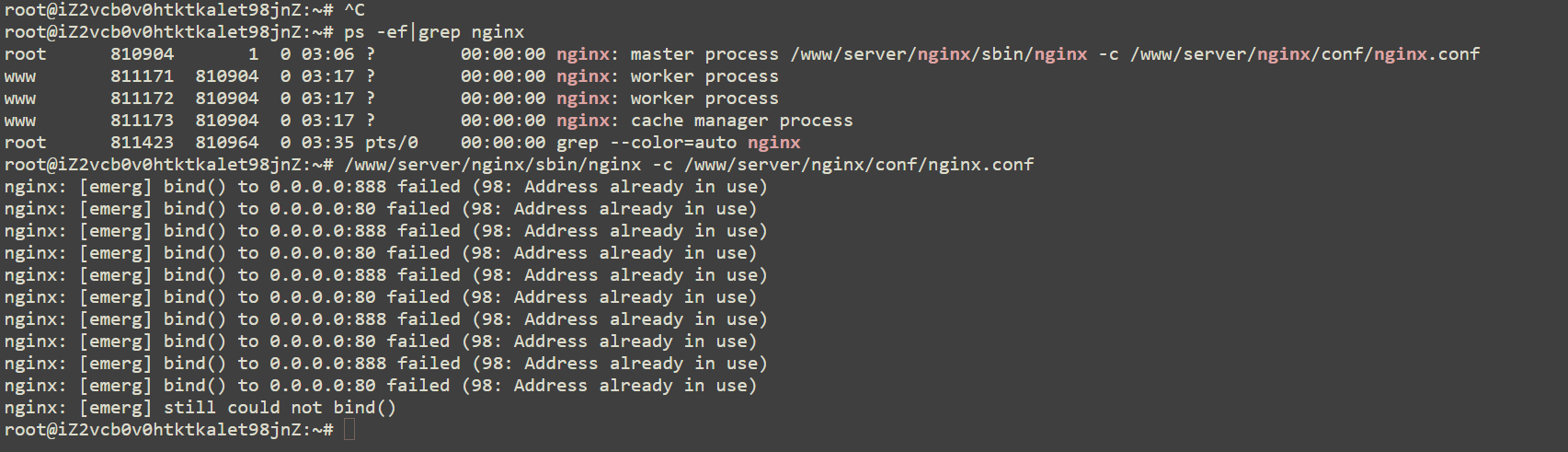The width and height of the screenshot is (1568, 452).
Task: Click the /www/server/nginx/sbin/nginx command on prompt line
Action: 493,165
